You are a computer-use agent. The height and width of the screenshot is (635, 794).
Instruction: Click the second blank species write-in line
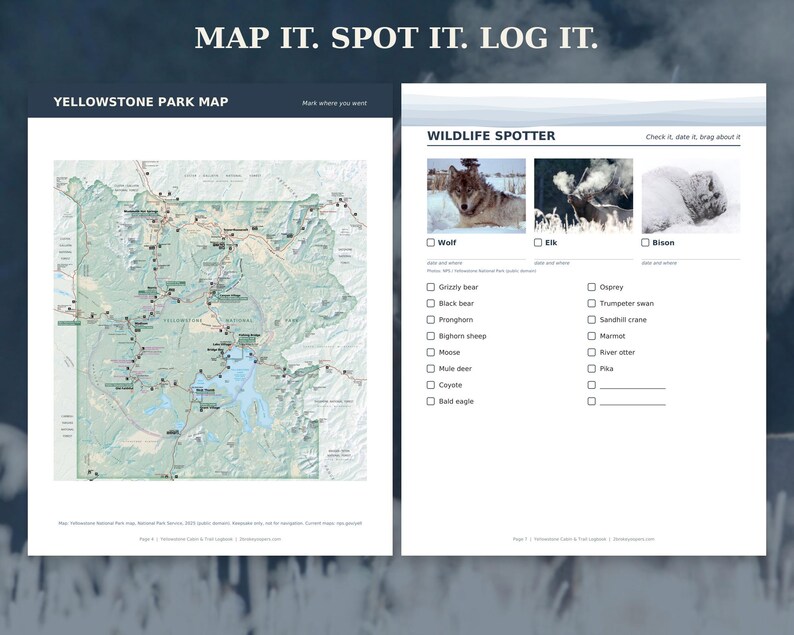point(632,404)
